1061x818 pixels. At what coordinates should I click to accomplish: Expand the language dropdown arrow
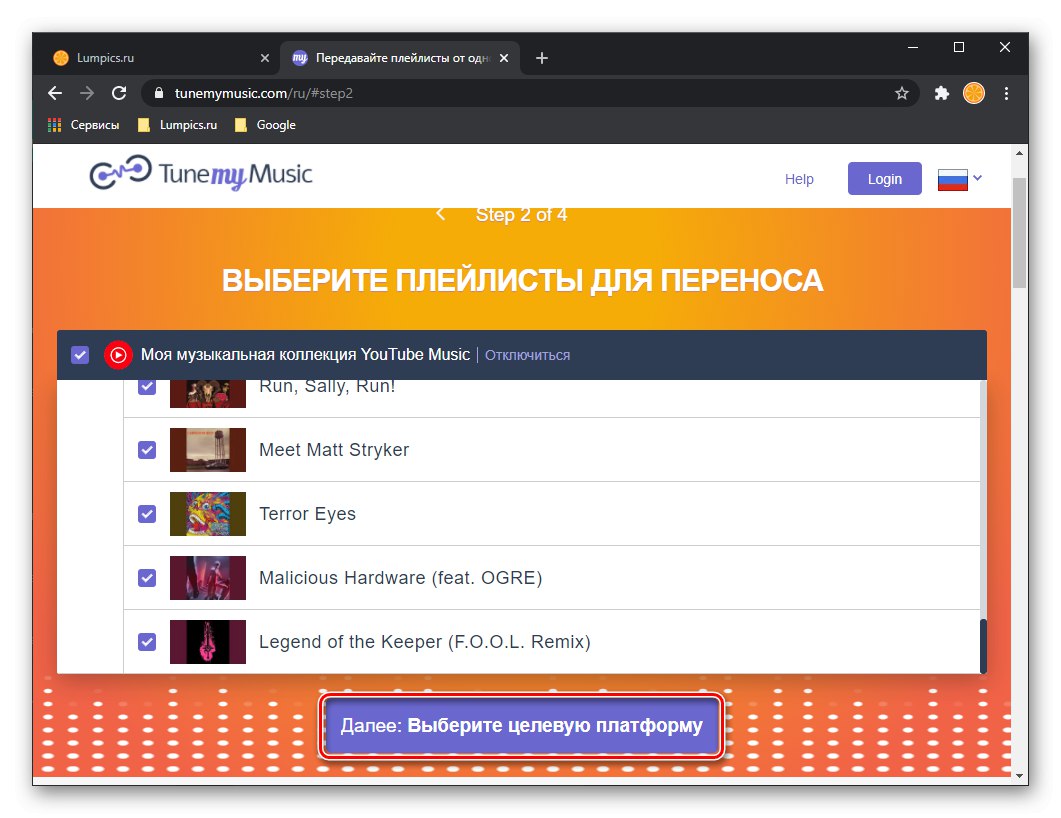(977, 179)
